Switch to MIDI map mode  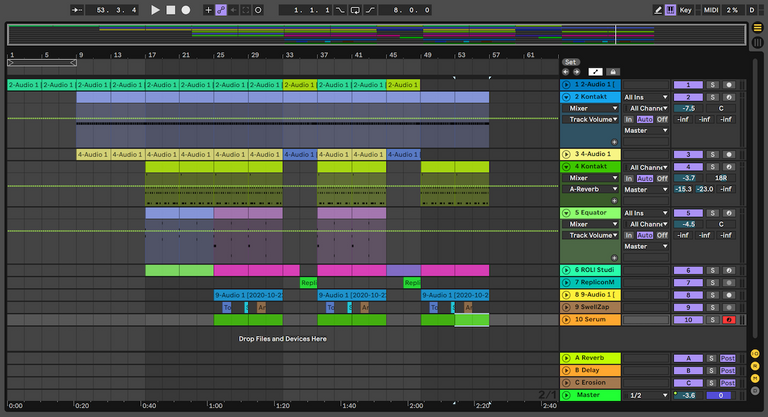coord(711,10)
